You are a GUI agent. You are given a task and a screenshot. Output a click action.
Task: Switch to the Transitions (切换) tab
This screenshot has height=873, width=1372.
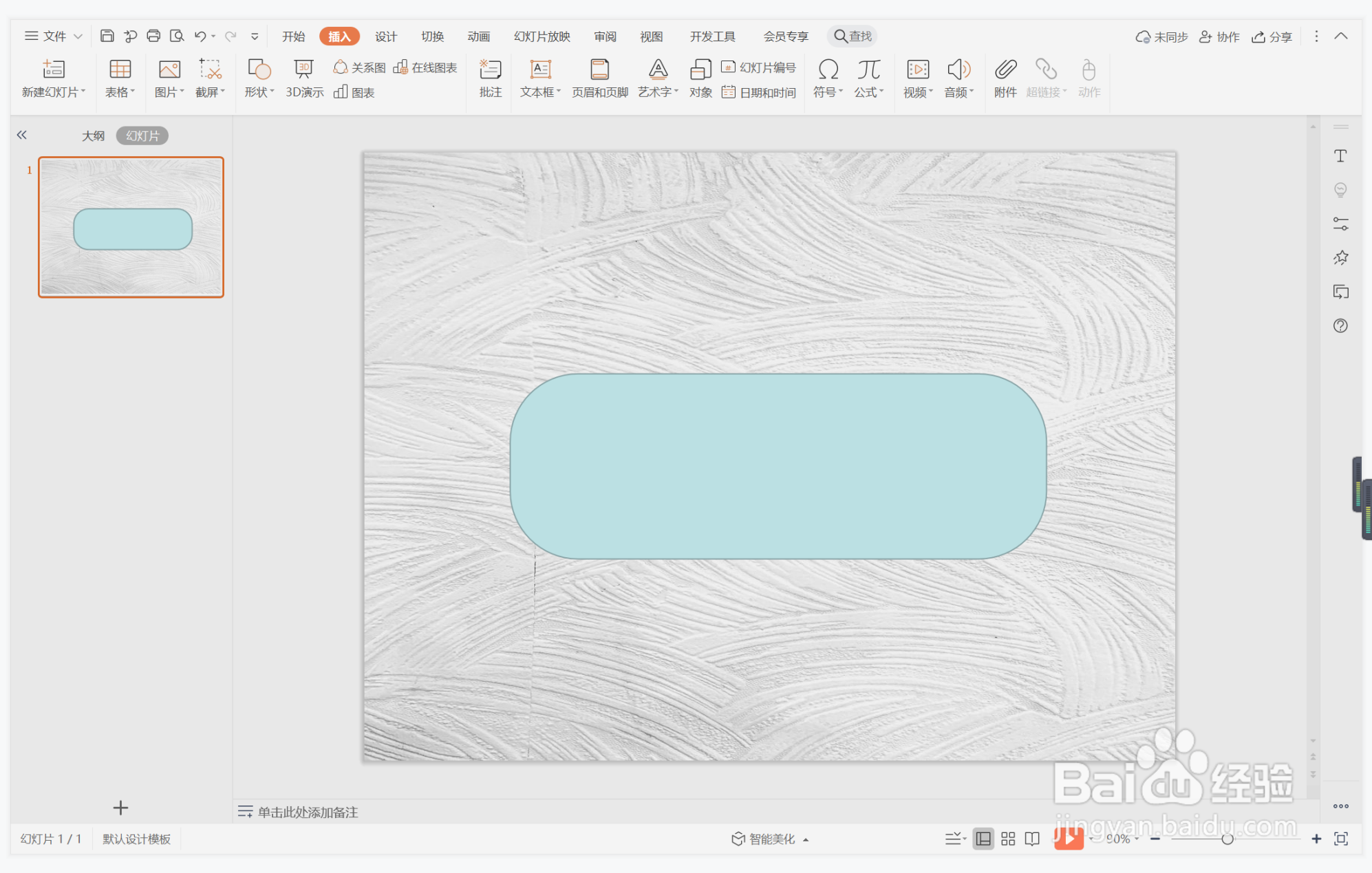tap(433, 36)
